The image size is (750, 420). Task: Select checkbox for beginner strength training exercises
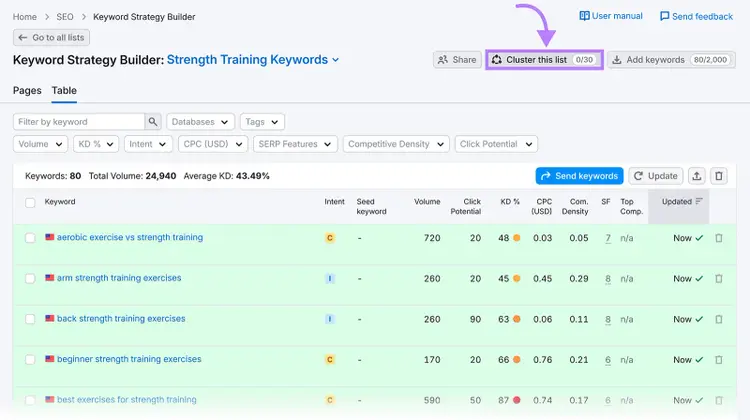pyautogui.click(x=30, y=360)
